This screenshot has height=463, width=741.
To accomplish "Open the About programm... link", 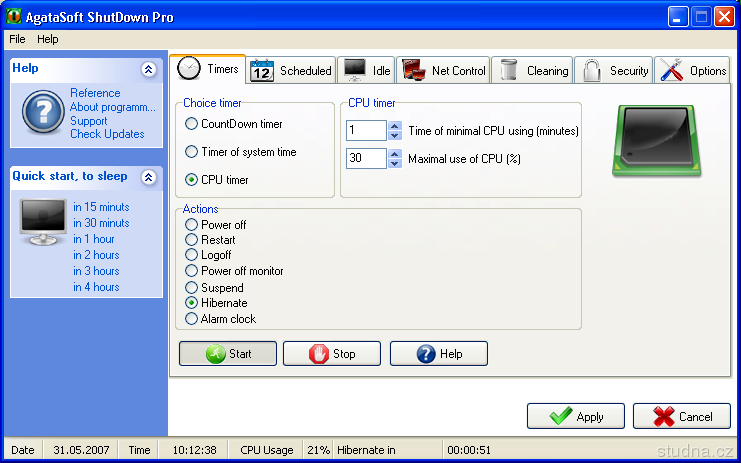I will pyautogui.click(x=112, y=107).
